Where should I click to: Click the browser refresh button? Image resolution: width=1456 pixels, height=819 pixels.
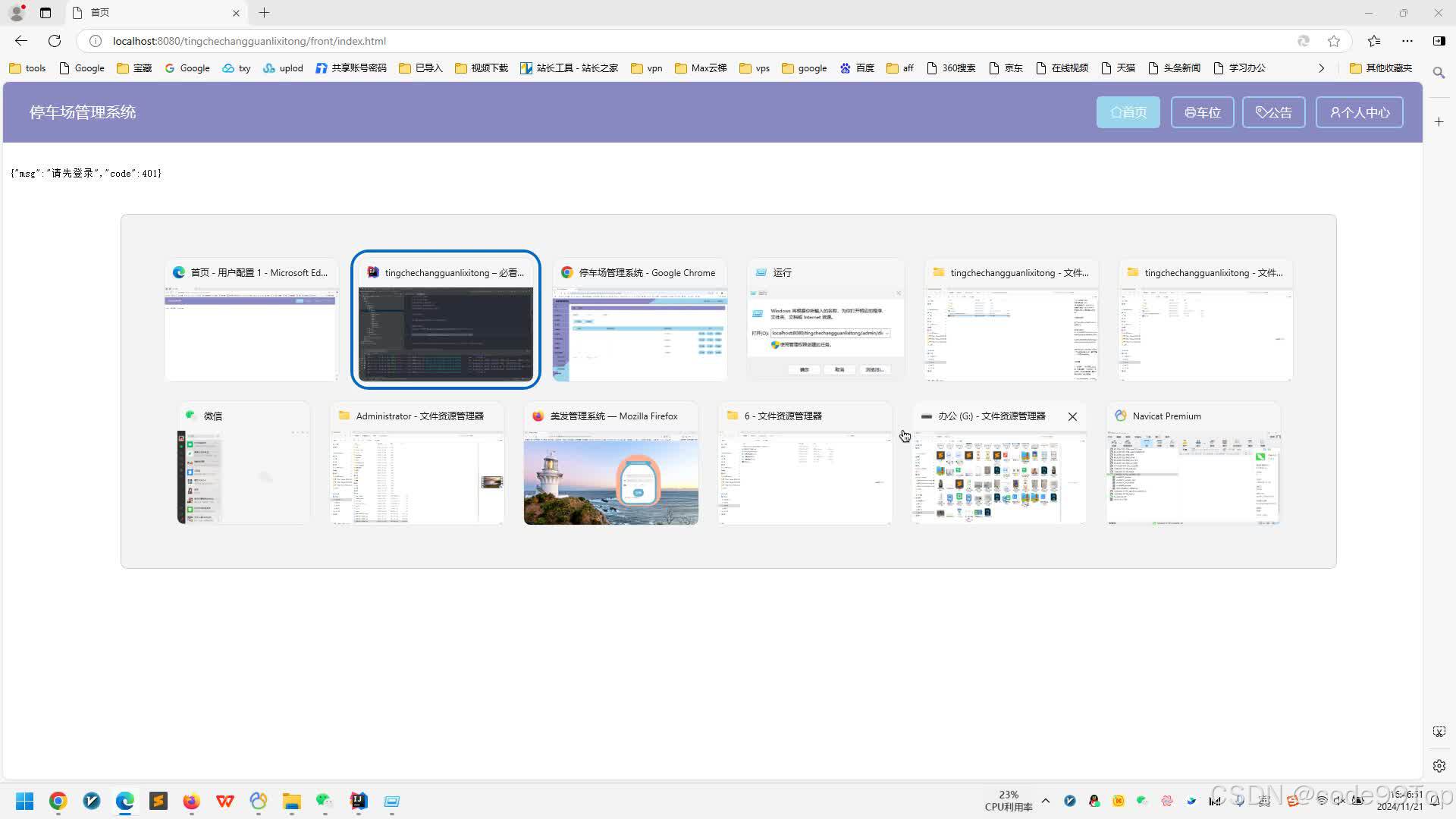pos(55,41)
